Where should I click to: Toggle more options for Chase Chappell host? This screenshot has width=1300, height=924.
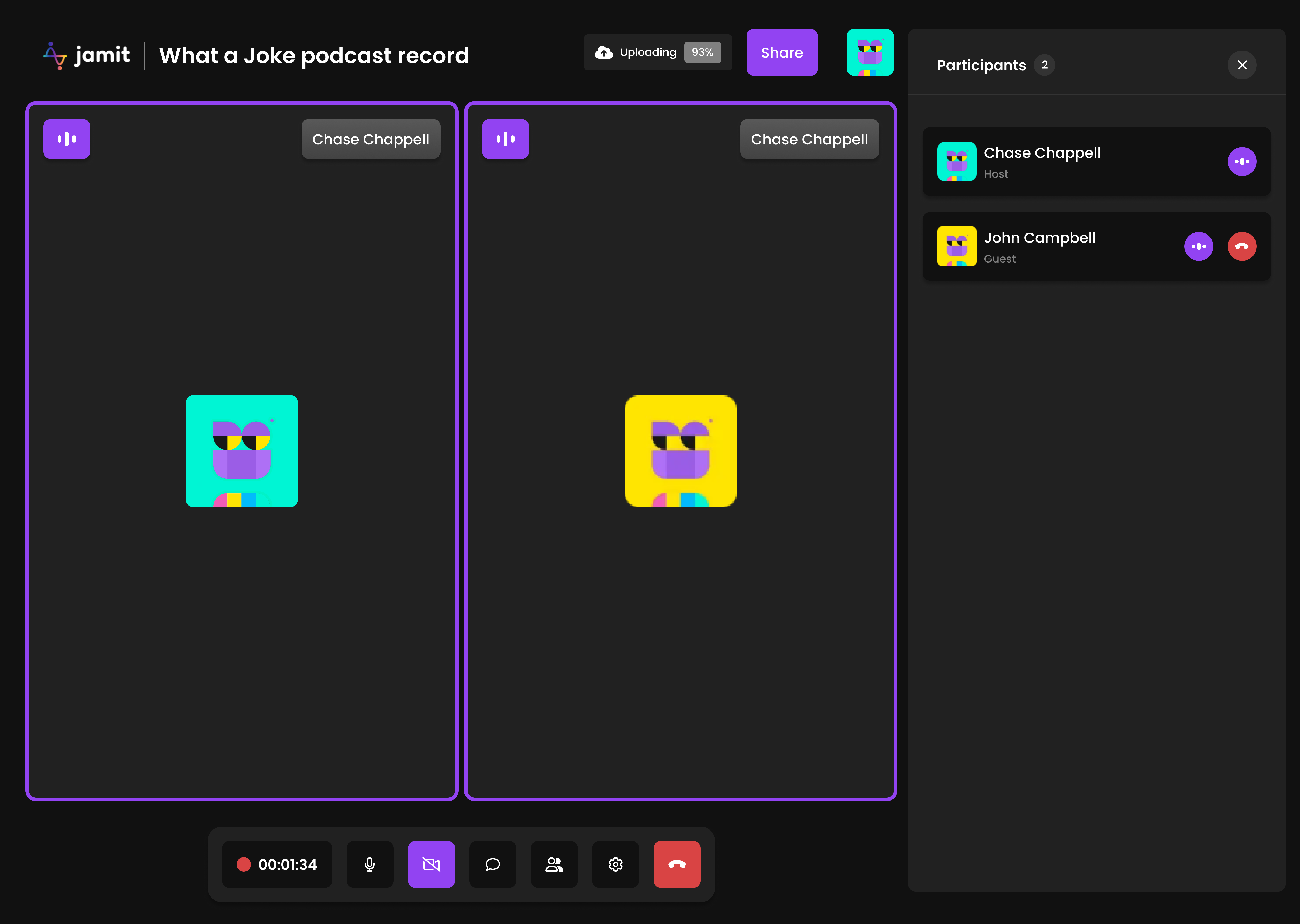(x=1242, y=162)
